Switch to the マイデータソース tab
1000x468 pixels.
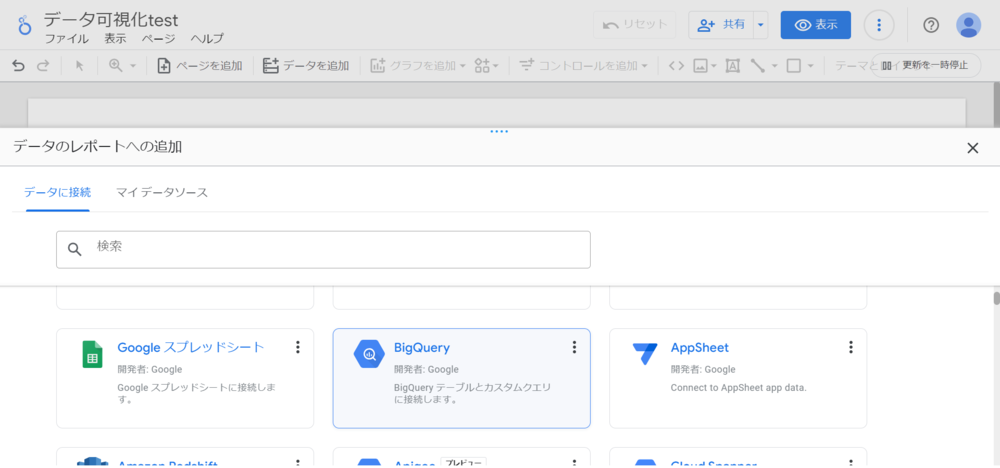click(x=162, y=192)
